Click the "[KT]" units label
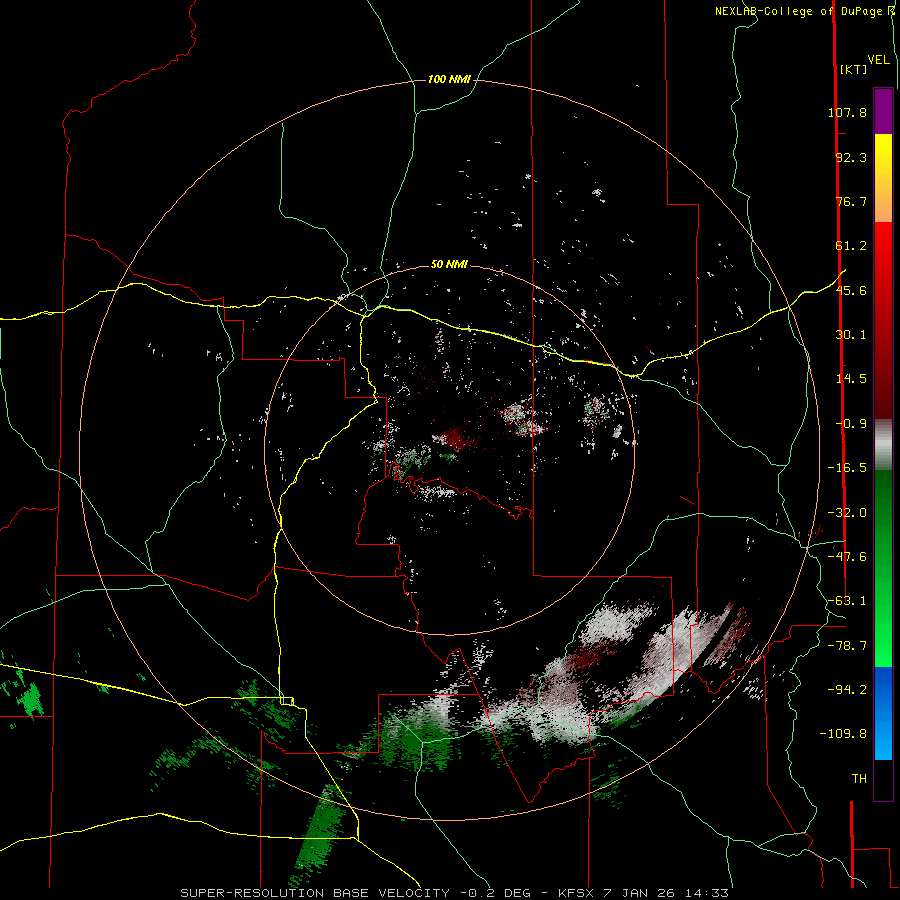Image resolution: width=900 pixels, height=900 pixels. point(854,69)
